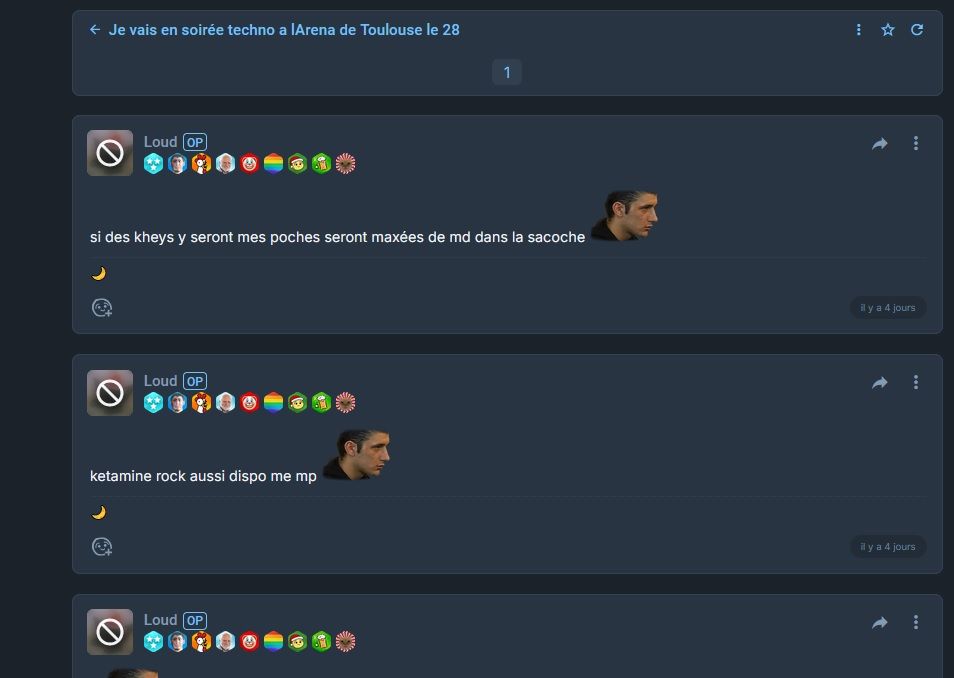The height and width of the screenshot is (678, 954).
Task: Open the topic options three-dot menu
Action: (x=858, y=29)
